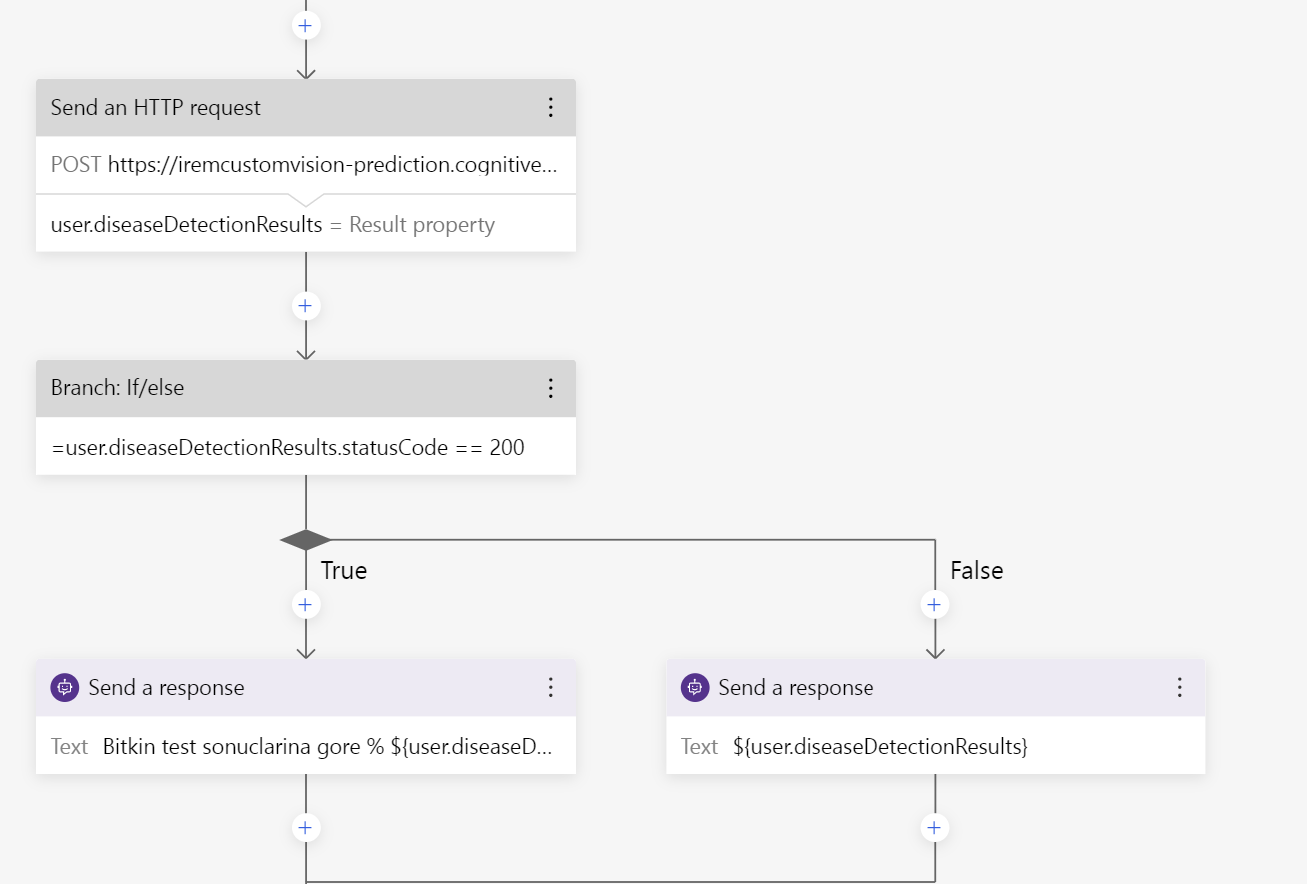Viewport: 1307px width, 884px height.
Task: Click the plus icon at the top of the flow
Action: click(x=305, y=25)
